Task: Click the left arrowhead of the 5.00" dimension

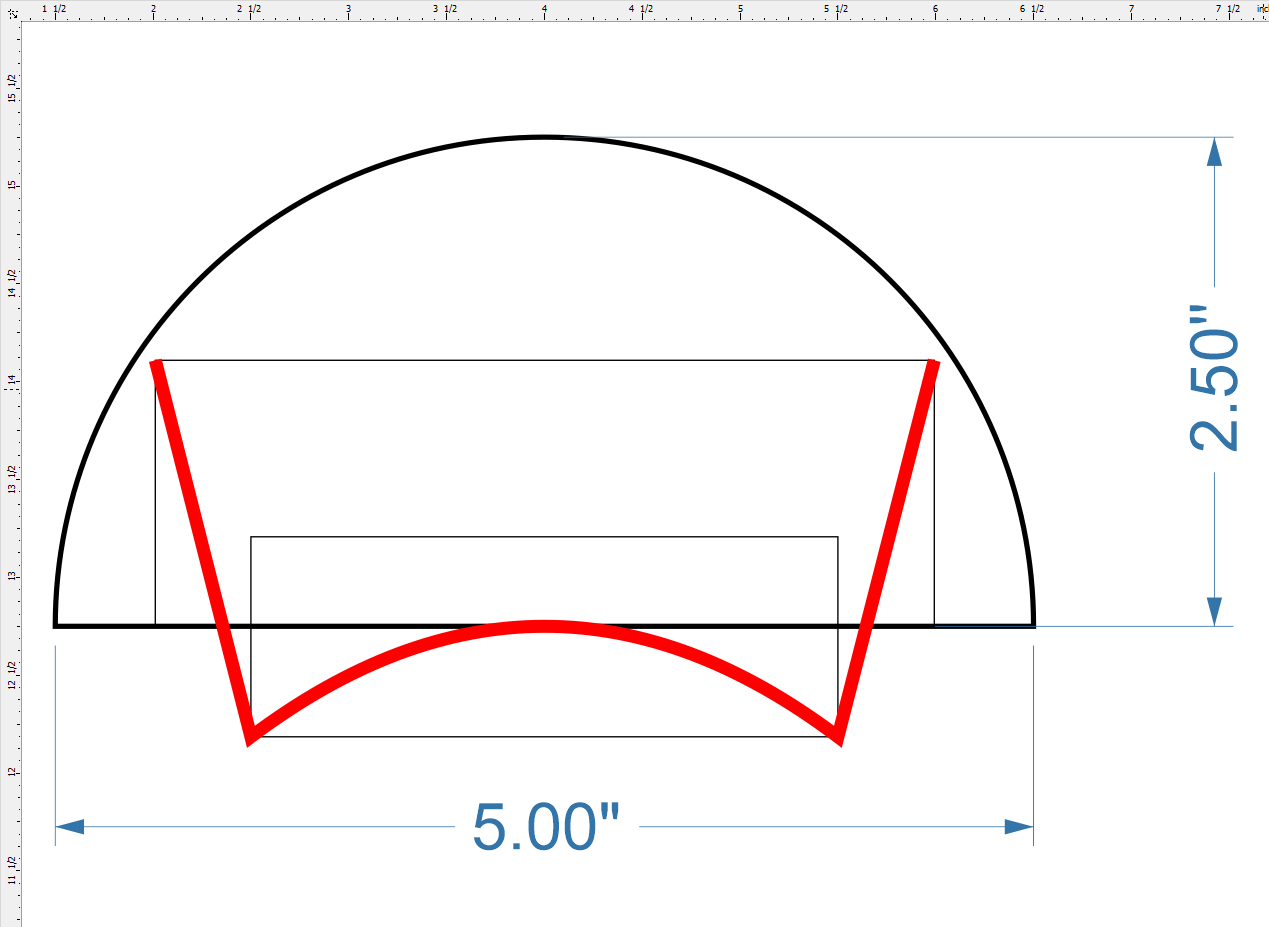Action: pyautogui.click(x=70, y=827)
